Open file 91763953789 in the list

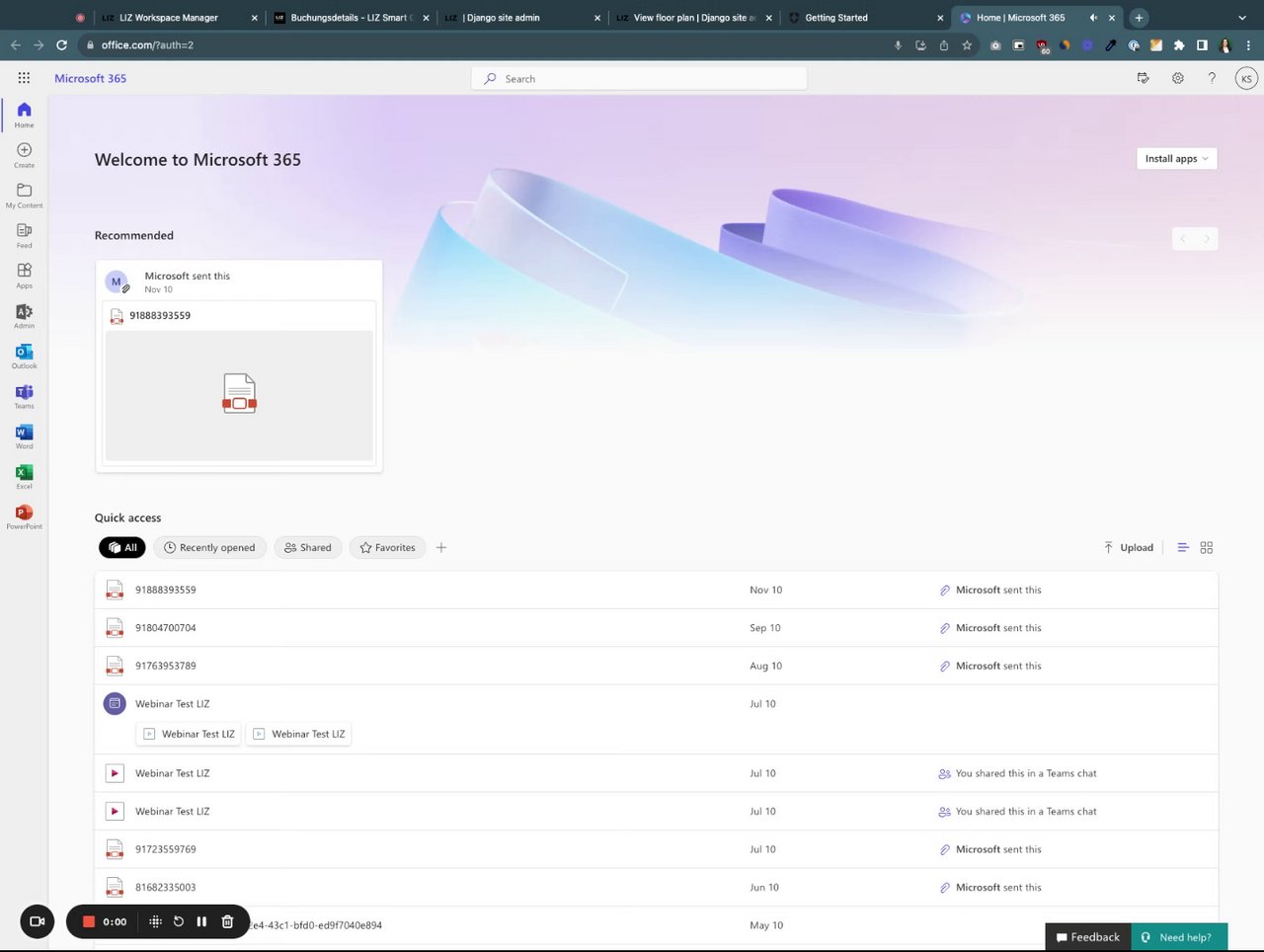656,666
